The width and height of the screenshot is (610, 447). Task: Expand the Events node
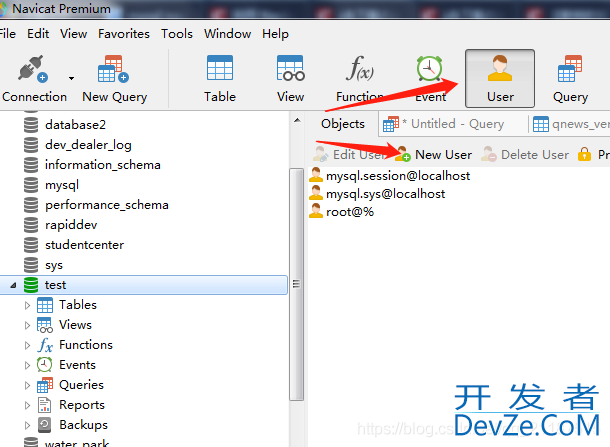[x=27, y=365]
